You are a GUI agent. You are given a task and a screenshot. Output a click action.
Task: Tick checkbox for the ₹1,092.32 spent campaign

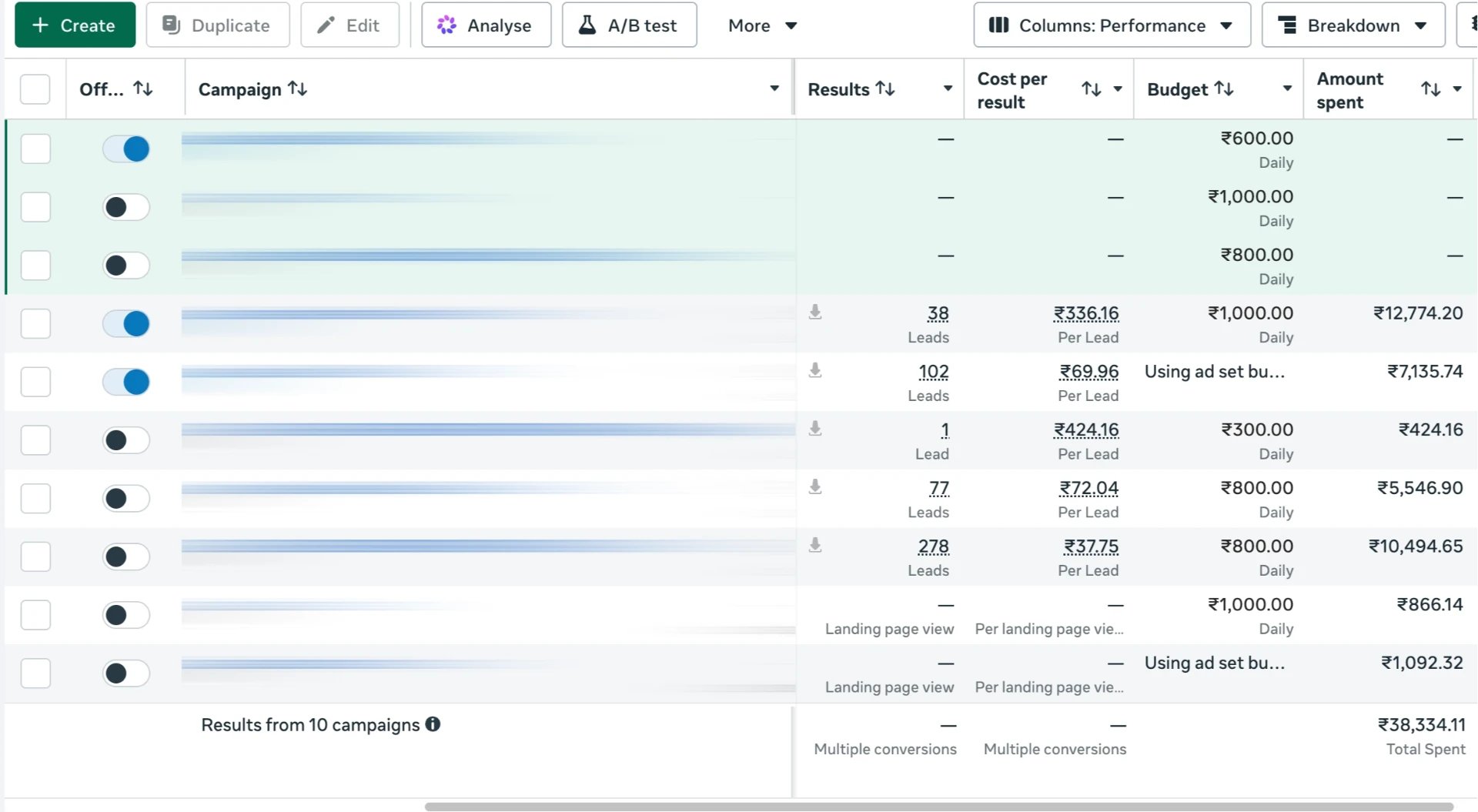(35, 673)
